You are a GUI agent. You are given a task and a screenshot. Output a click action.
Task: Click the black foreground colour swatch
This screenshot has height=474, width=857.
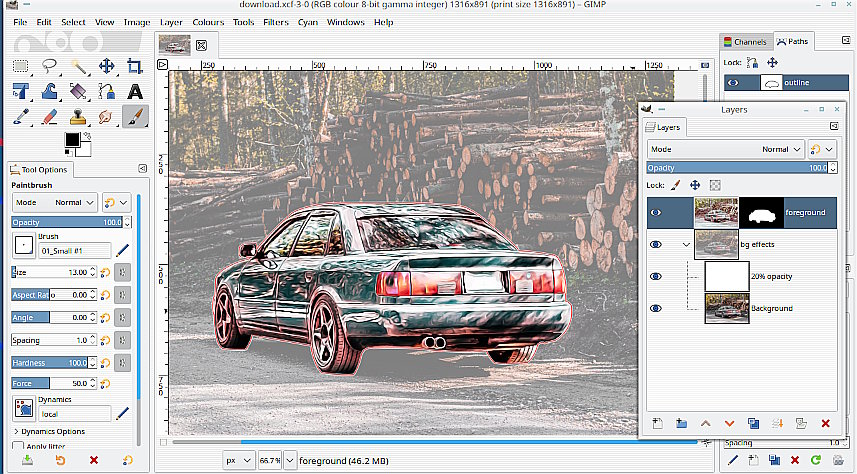click(x=72, y=140)
